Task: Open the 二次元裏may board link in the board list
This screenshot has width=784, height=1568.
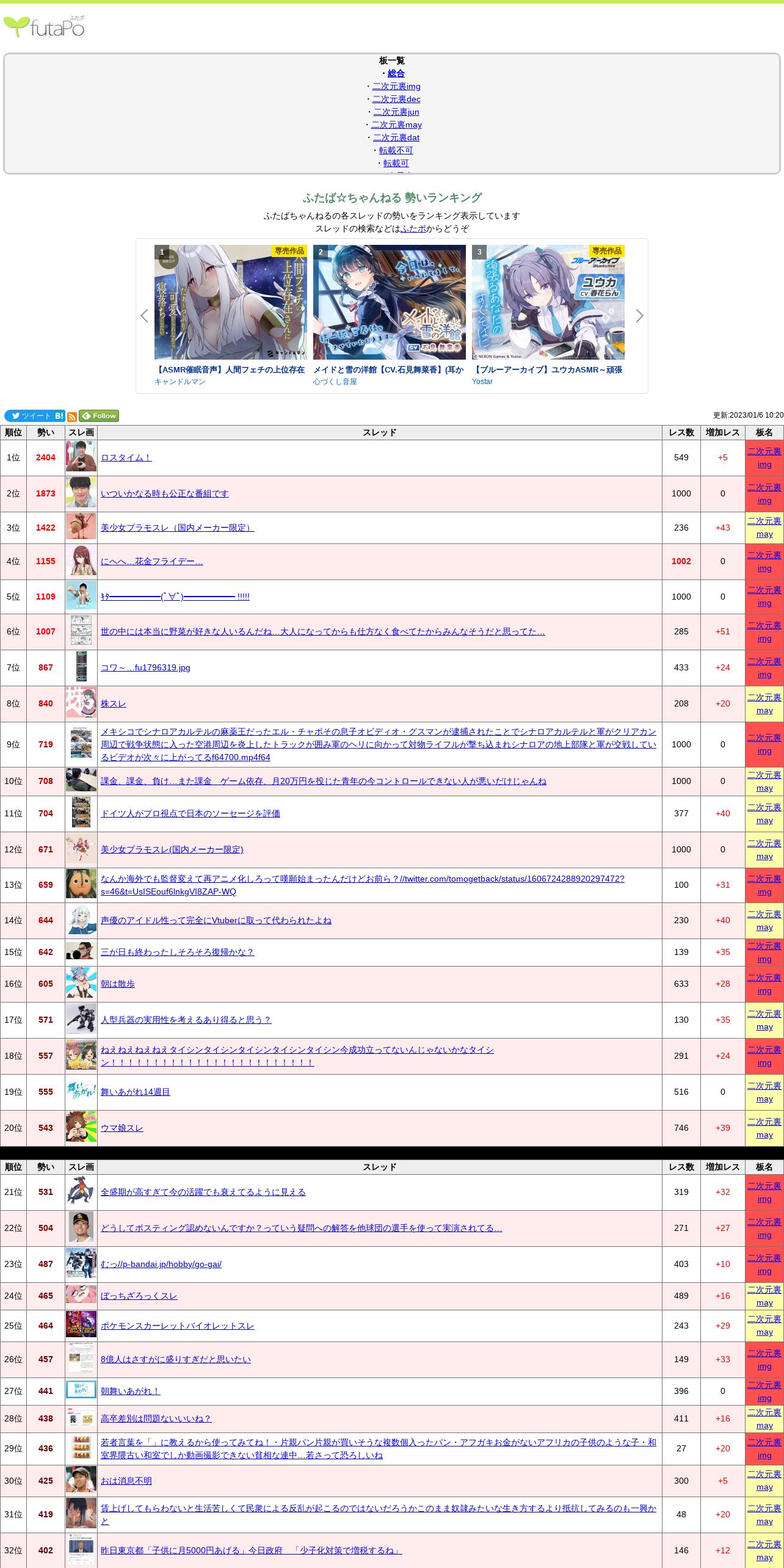Action: tap(396, 125)
